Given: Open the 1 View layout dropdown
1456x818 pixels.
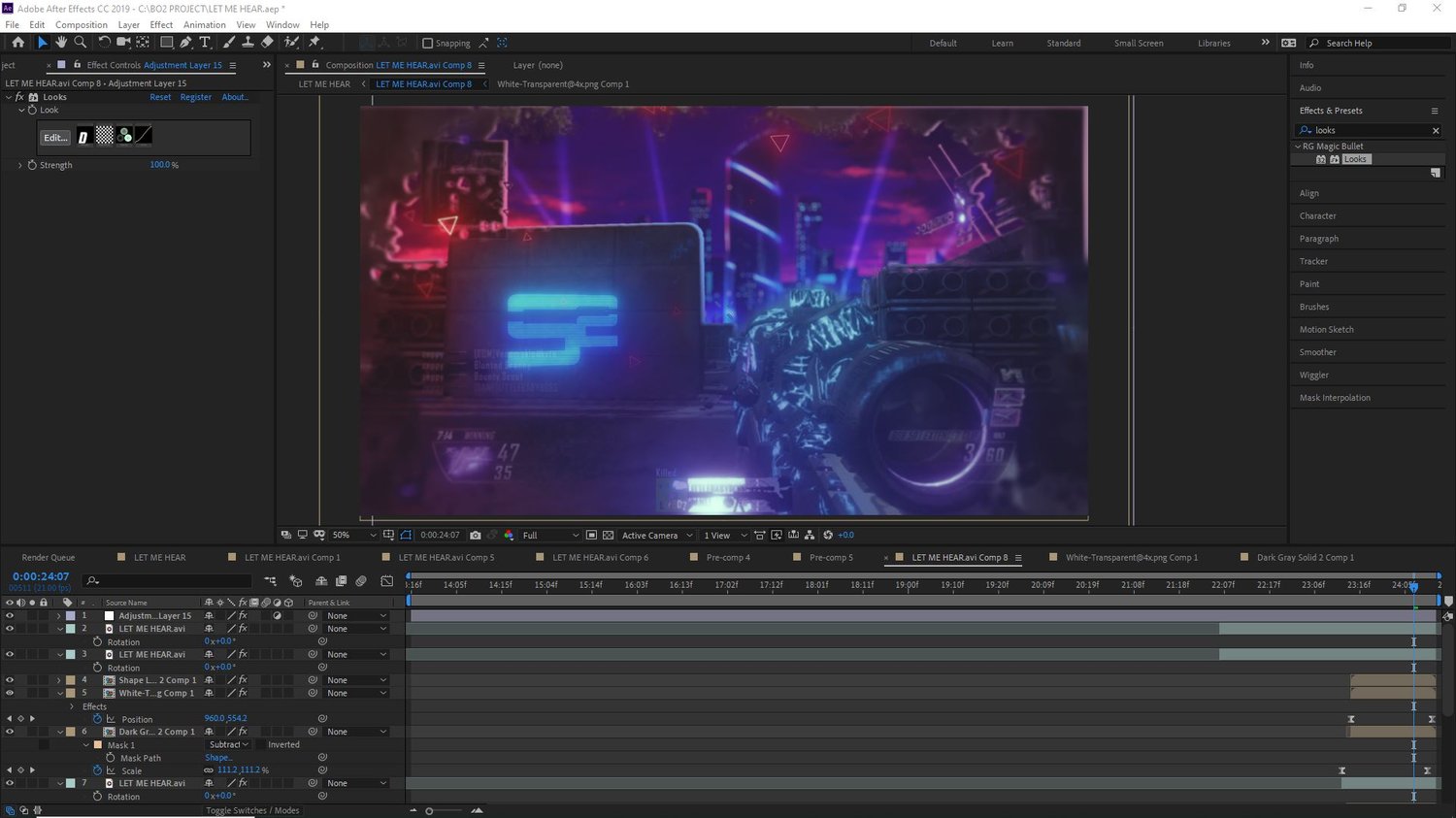Looking at the screenshot, I should pyautogui.click(x=725, y=535).
